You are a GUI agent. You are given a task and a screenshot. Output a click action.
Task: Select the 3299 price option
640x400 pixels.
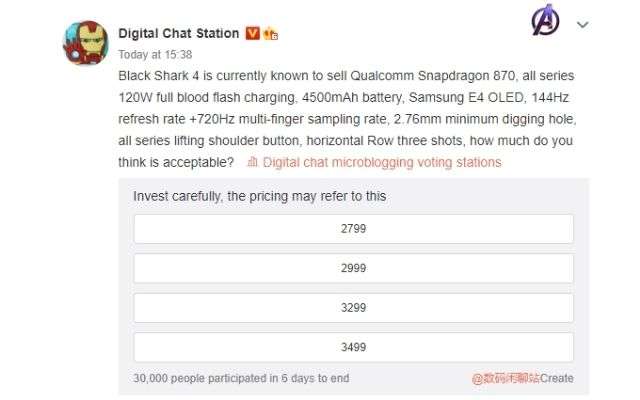[353, 308]
